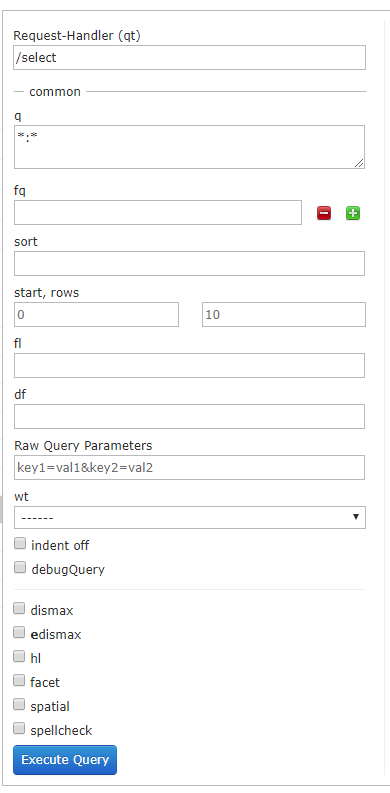
Task: Click the Raw Query Parameters field
Action: [189, 467]
